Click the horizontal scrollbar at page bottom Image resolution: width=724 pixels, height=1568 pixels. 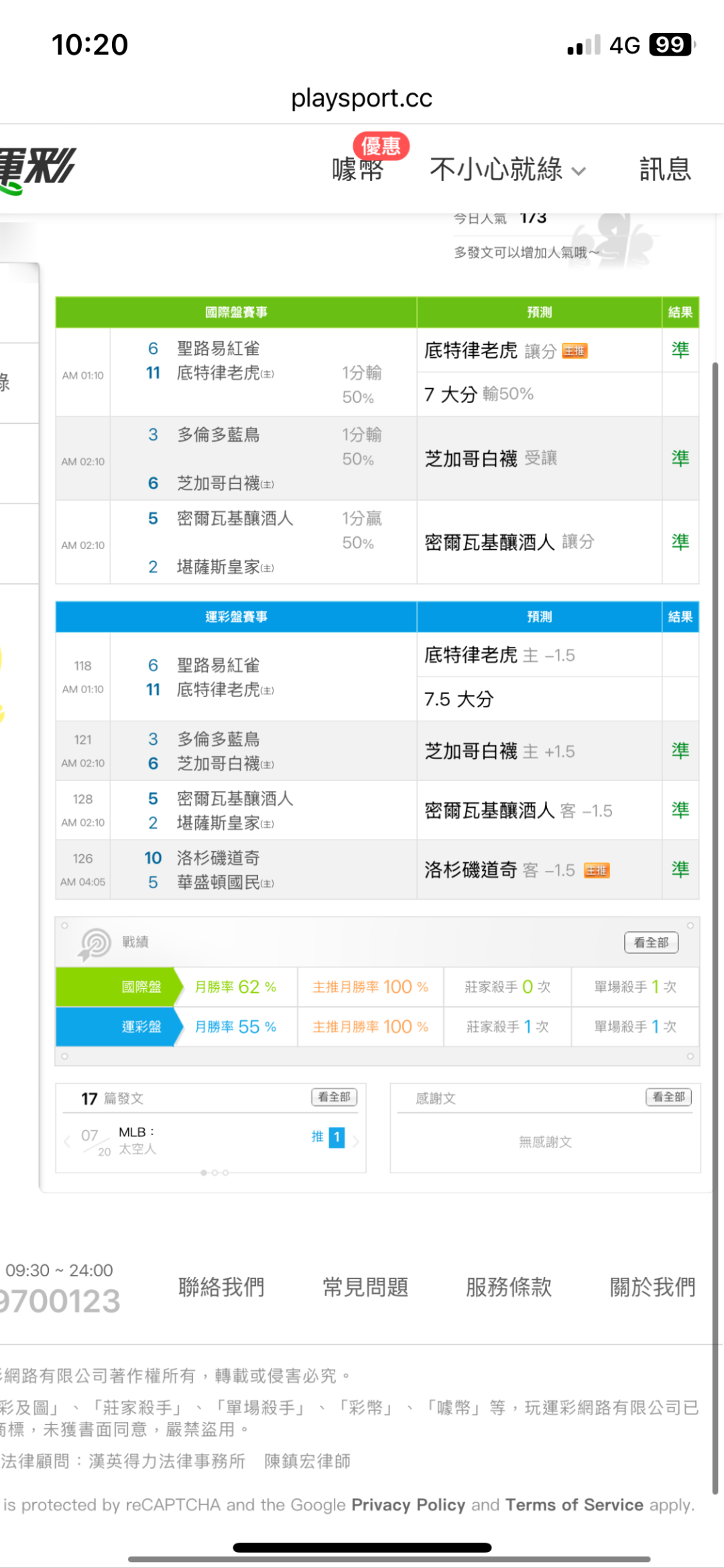(x=389, y=1559)
